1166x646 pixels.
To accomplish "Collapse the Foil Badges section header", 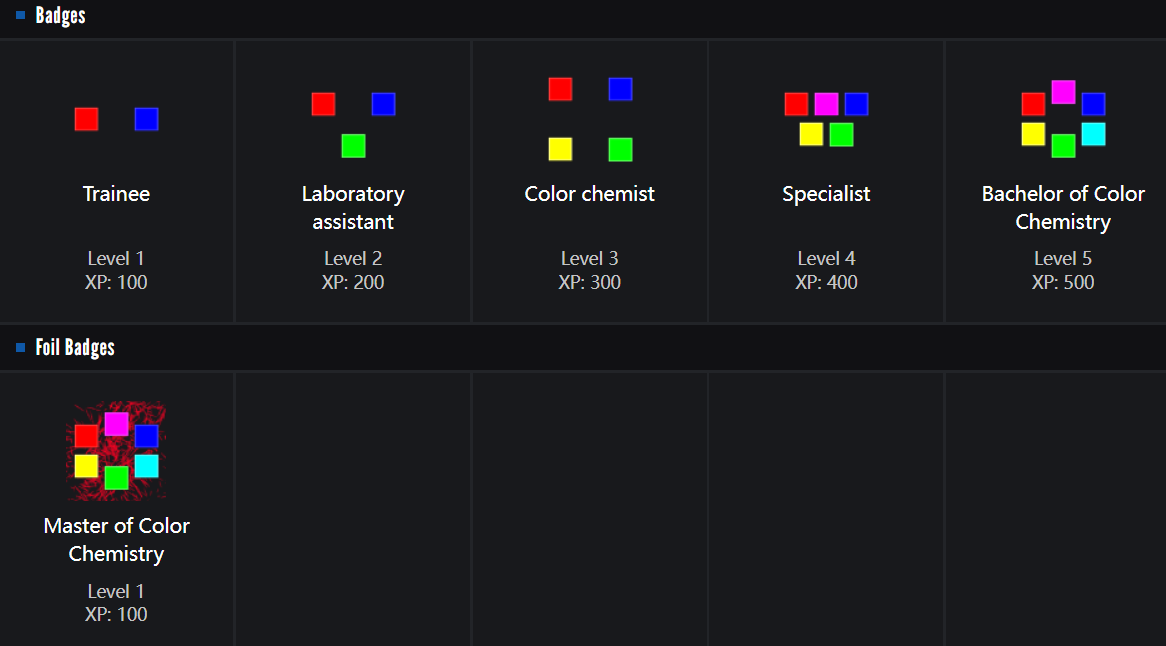I will point(75,348).
